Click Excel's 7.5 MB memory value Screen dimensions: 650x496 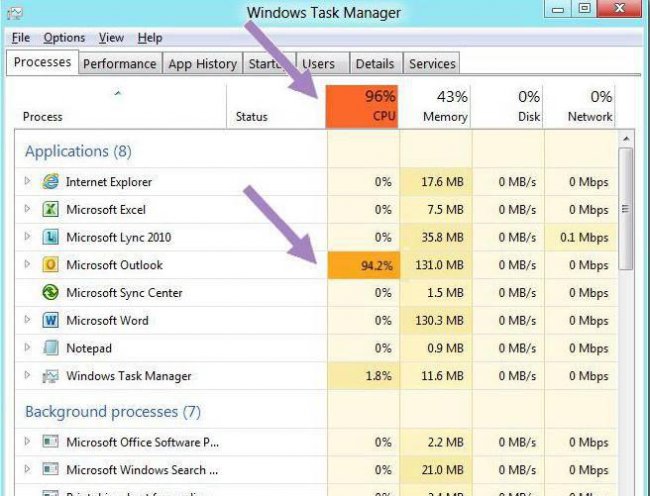(445, 210)
